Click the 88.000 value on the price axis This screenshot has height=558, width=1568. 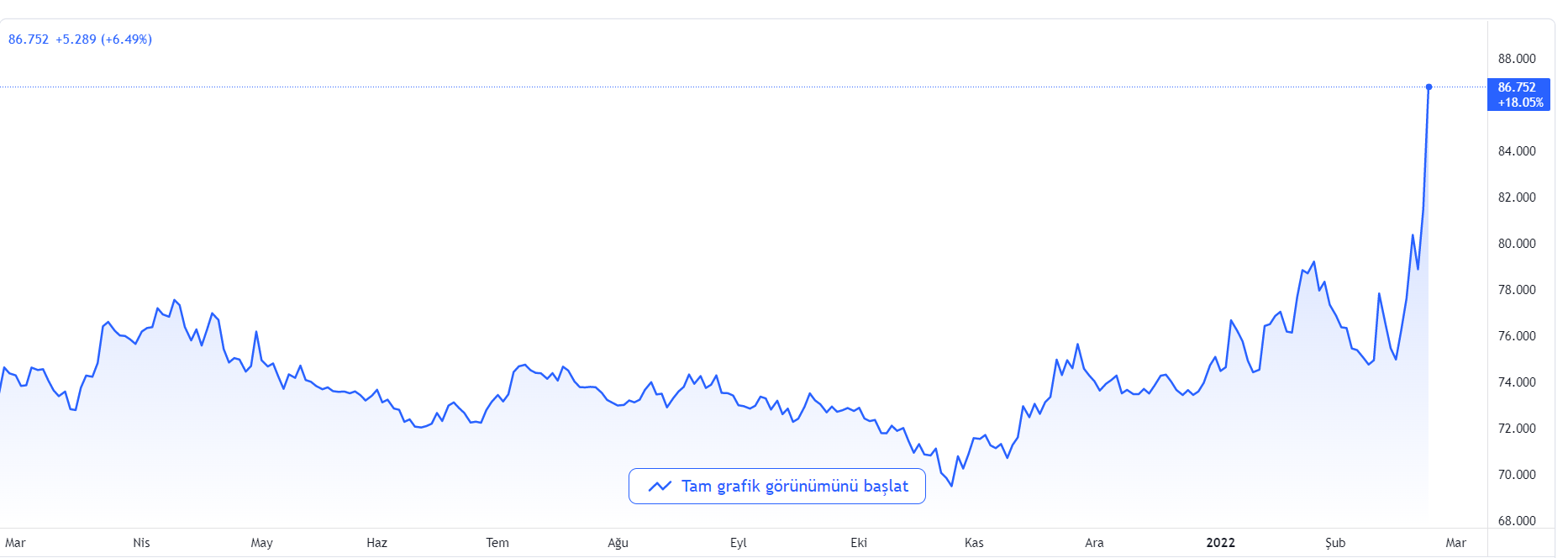pyautogui.click(x=1517, y=59)
